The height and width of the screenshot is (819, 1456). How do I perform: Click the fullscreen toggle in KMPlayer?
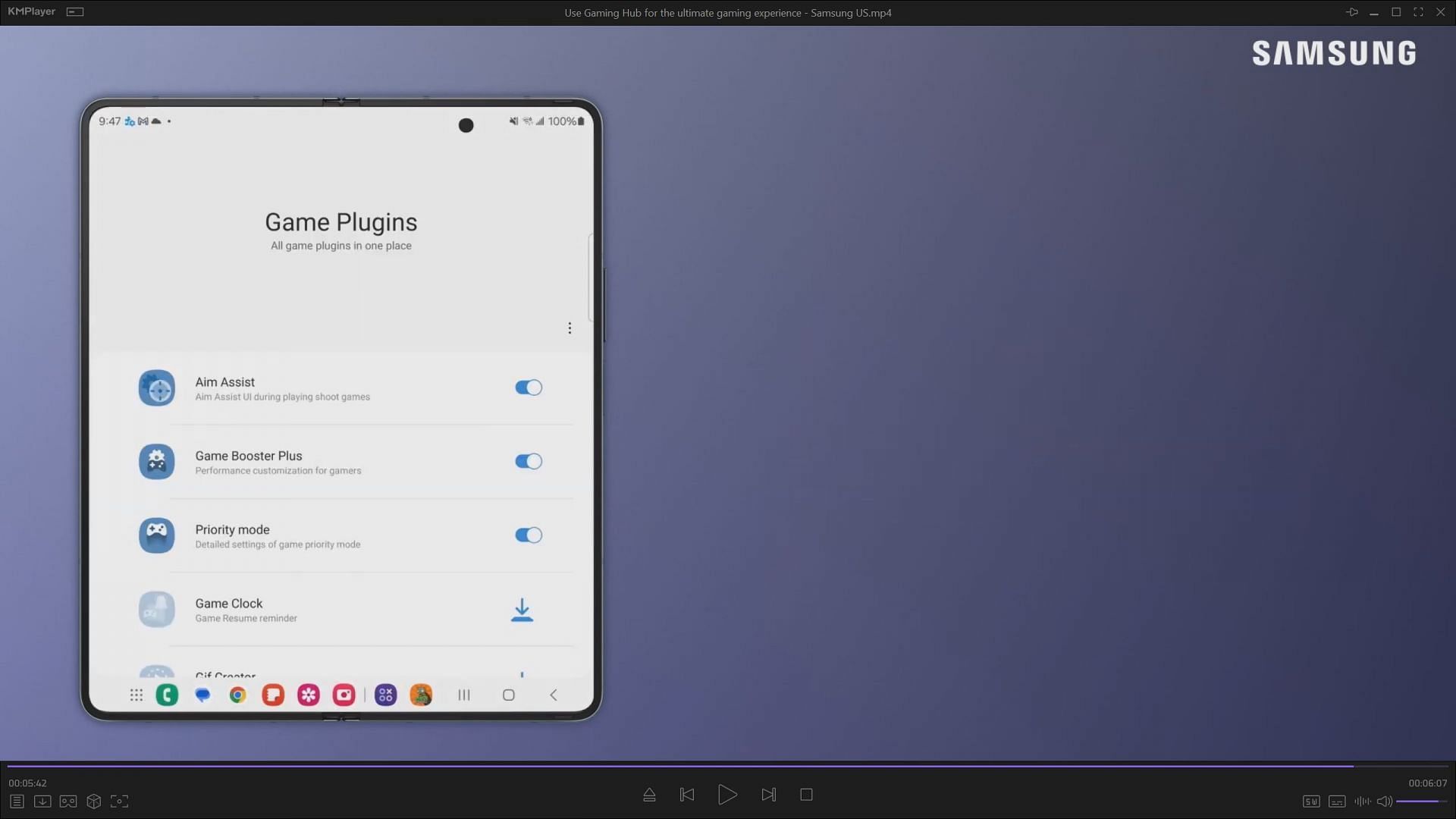(1418, 11)
